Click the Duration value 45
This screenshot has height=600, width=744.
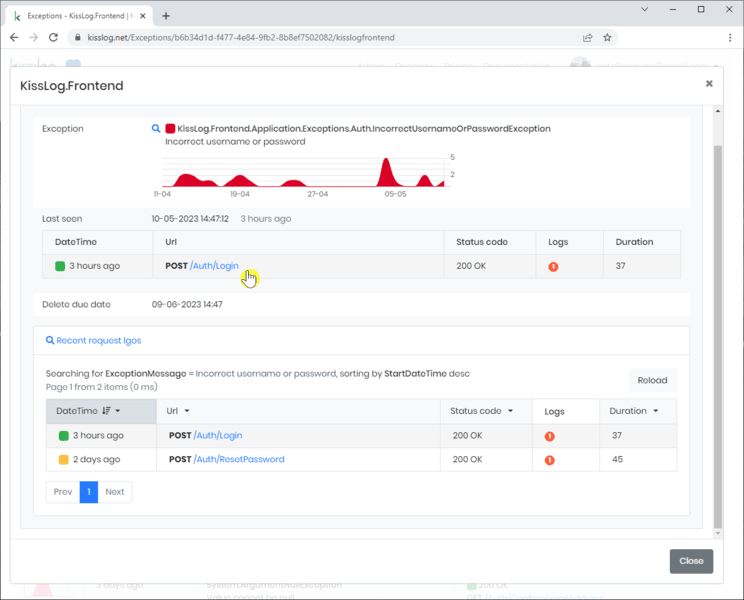pos(617,459)
